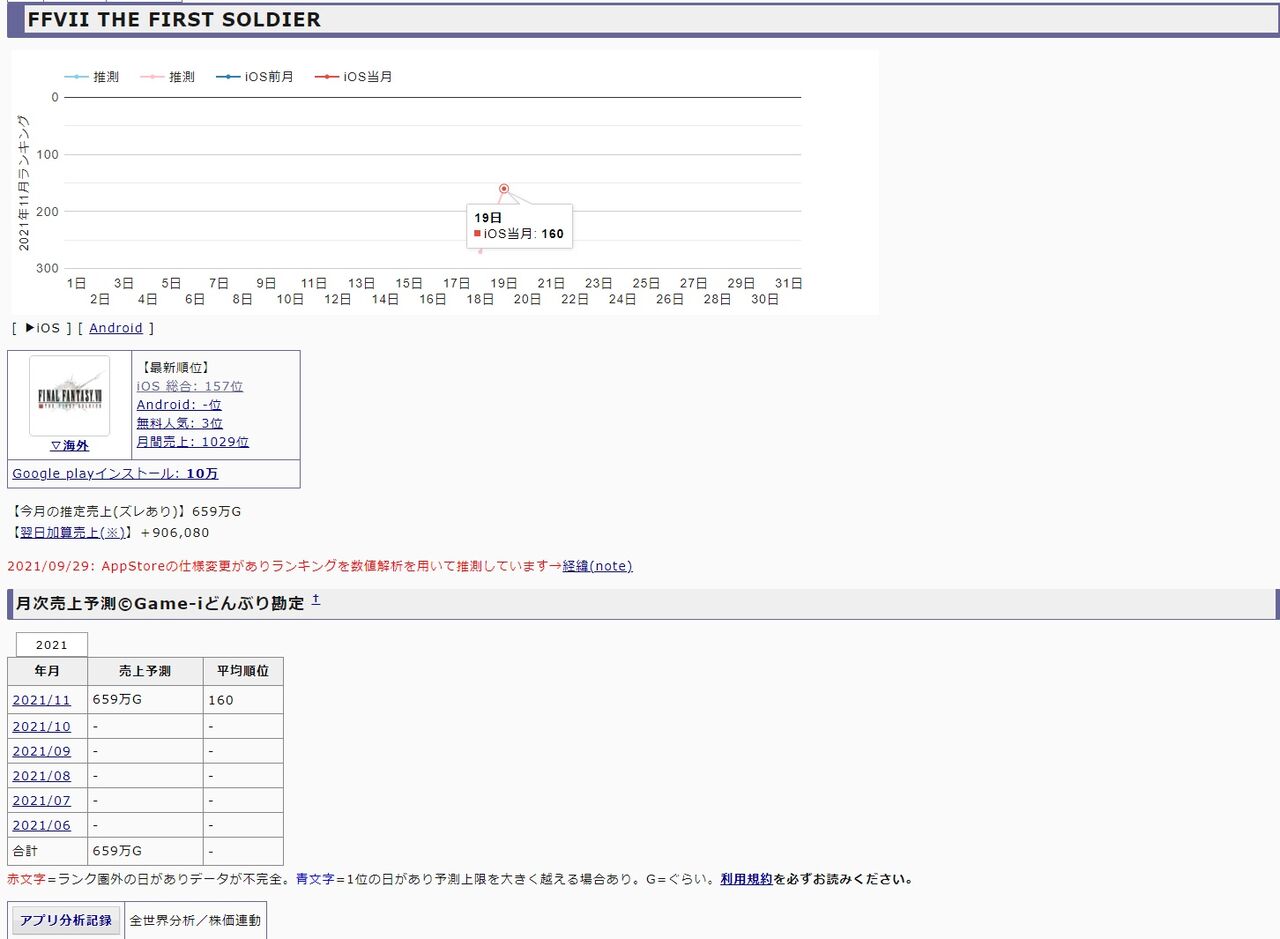Toggle the pink 推測 legend series
This screenshot has width=1280, height=939.
pos(168,77)
